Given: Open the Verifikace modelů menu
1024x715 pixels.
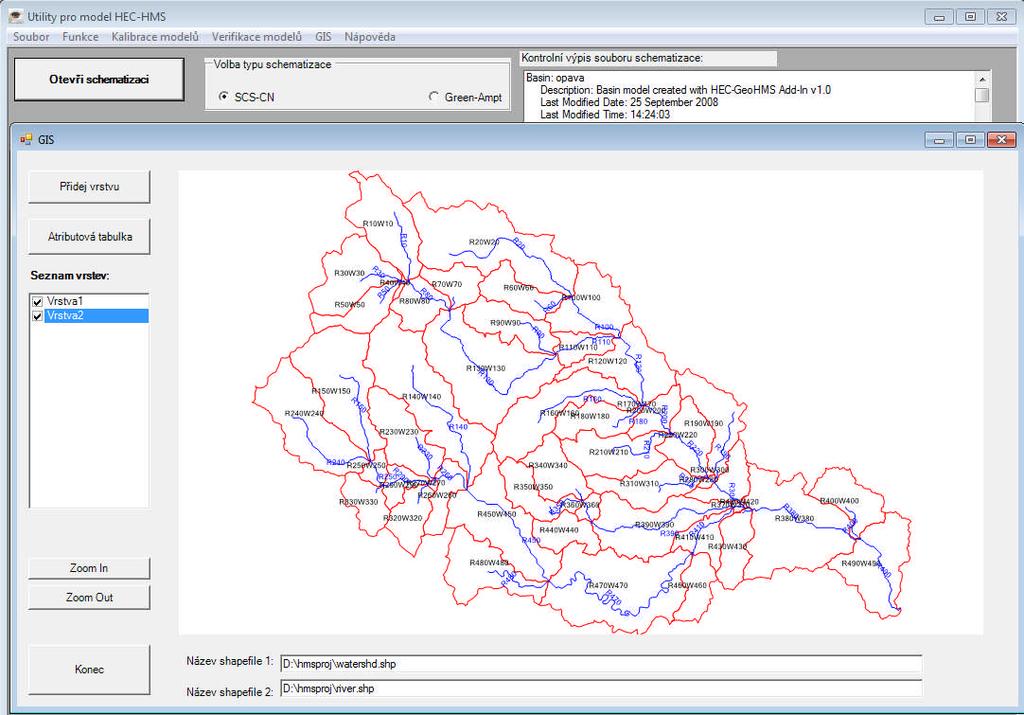Looking at the screenshot, I should coord(257,37).
